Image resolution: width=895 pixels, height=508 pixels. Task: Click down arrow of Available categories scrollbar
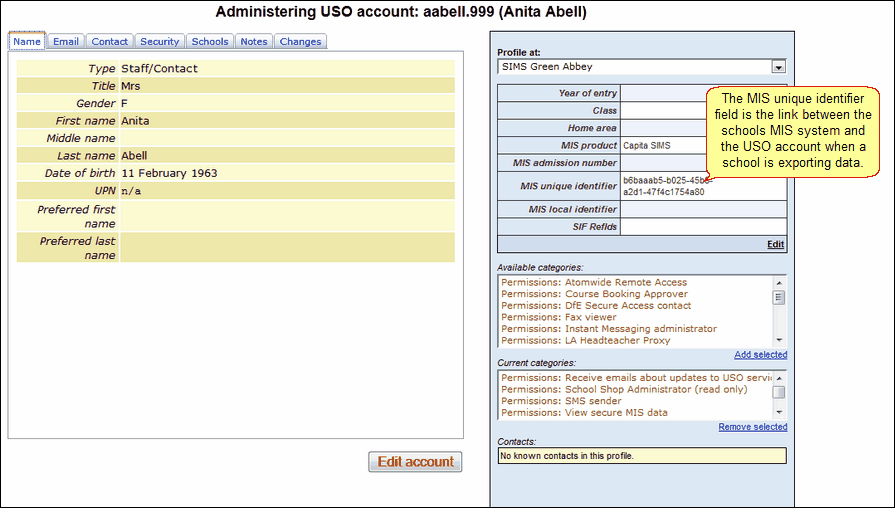click(x=779, y=340)
